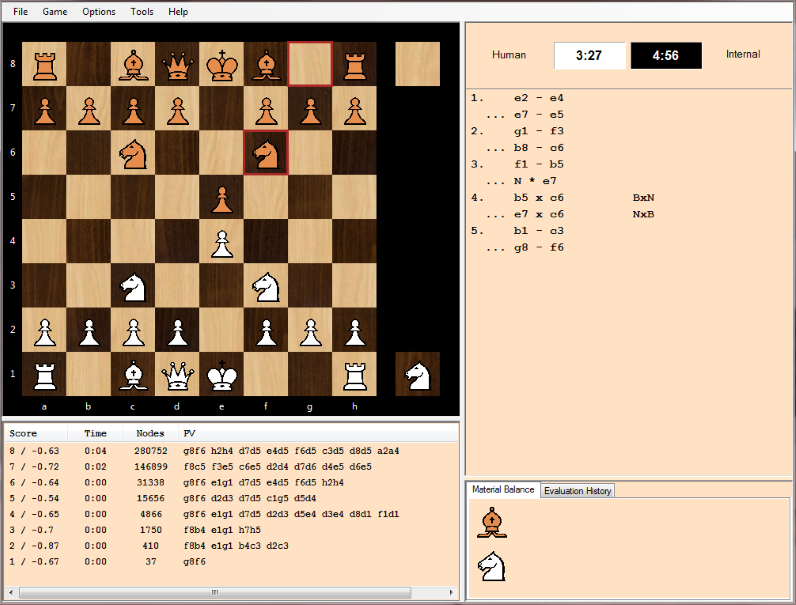Select the depth 8 analysis row -0.63
796x605 pixels.
pyautogui.click(x=231, y=451)
